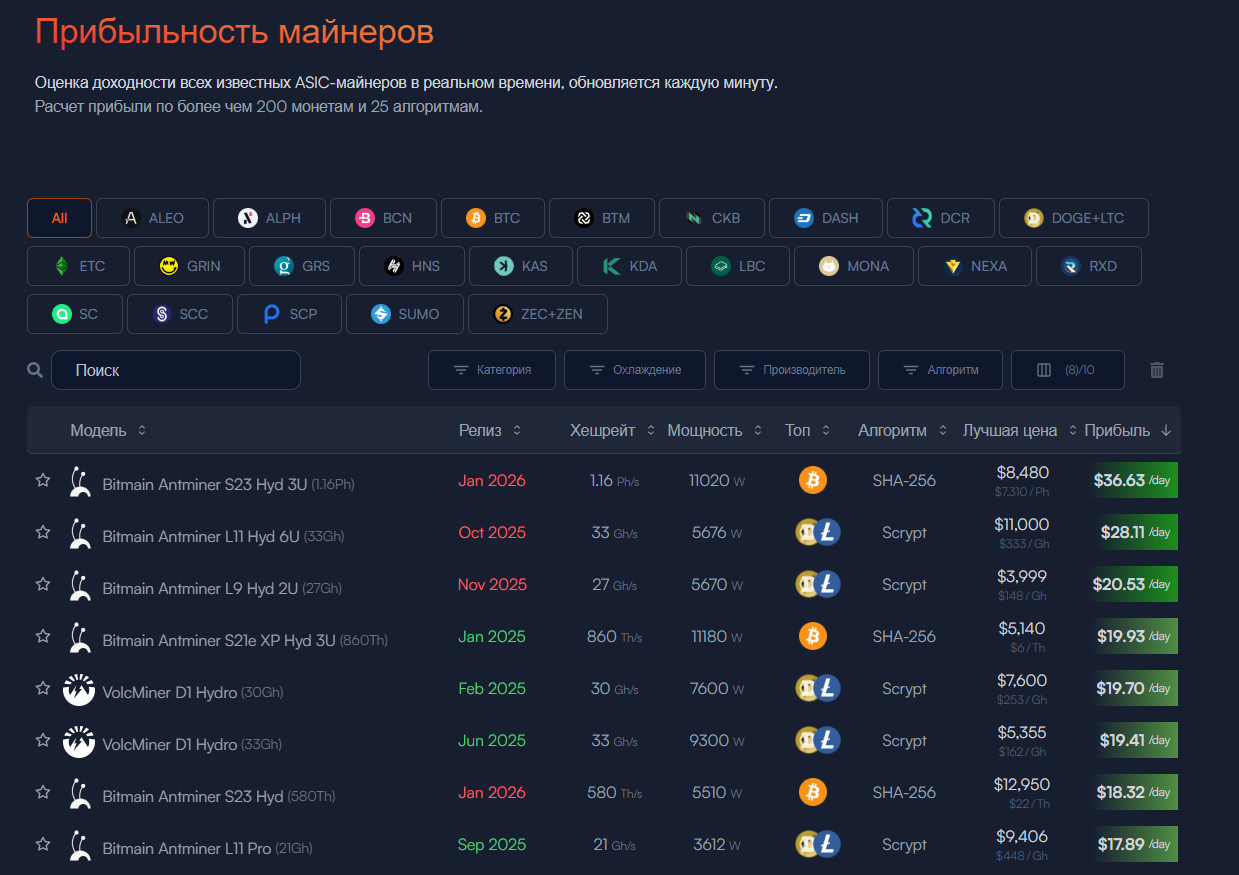Toggle the star for VolcMiner D1 Hydro 33Gh
This screenshot has width=1239, height=875.
[43, 741]
